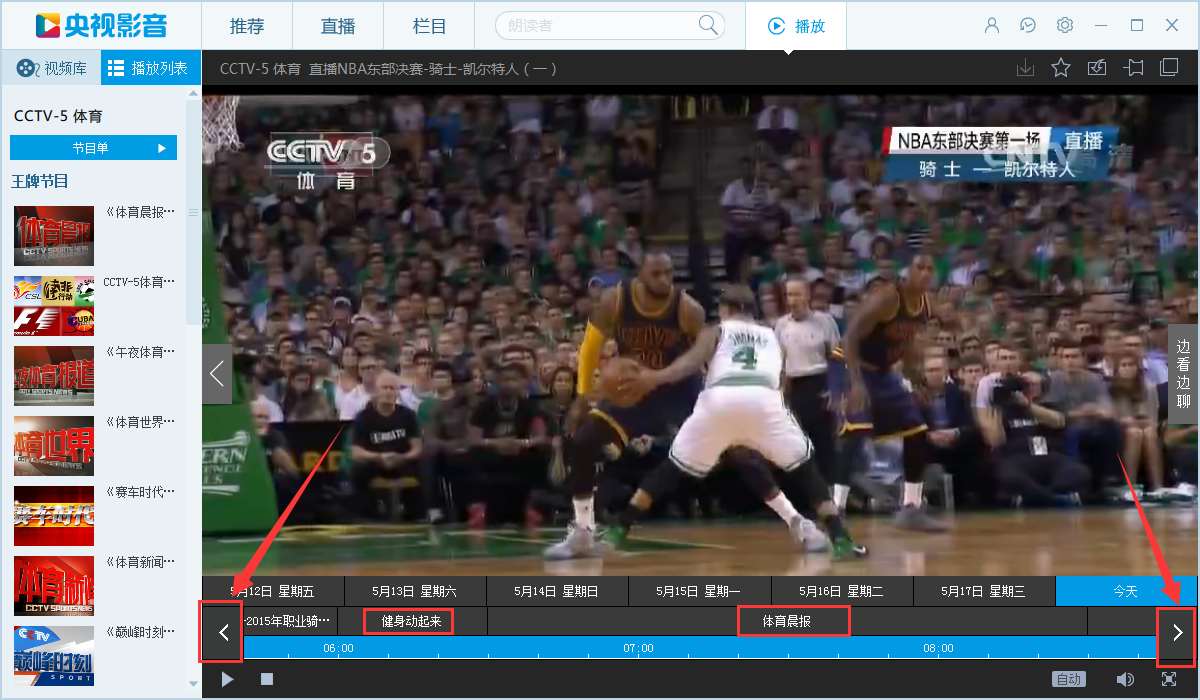Image resolution: width=1200 pixels, height=700 pixels.
Task: Click the 体育晨报 program in timeline
Action: [x=787, y=621]
